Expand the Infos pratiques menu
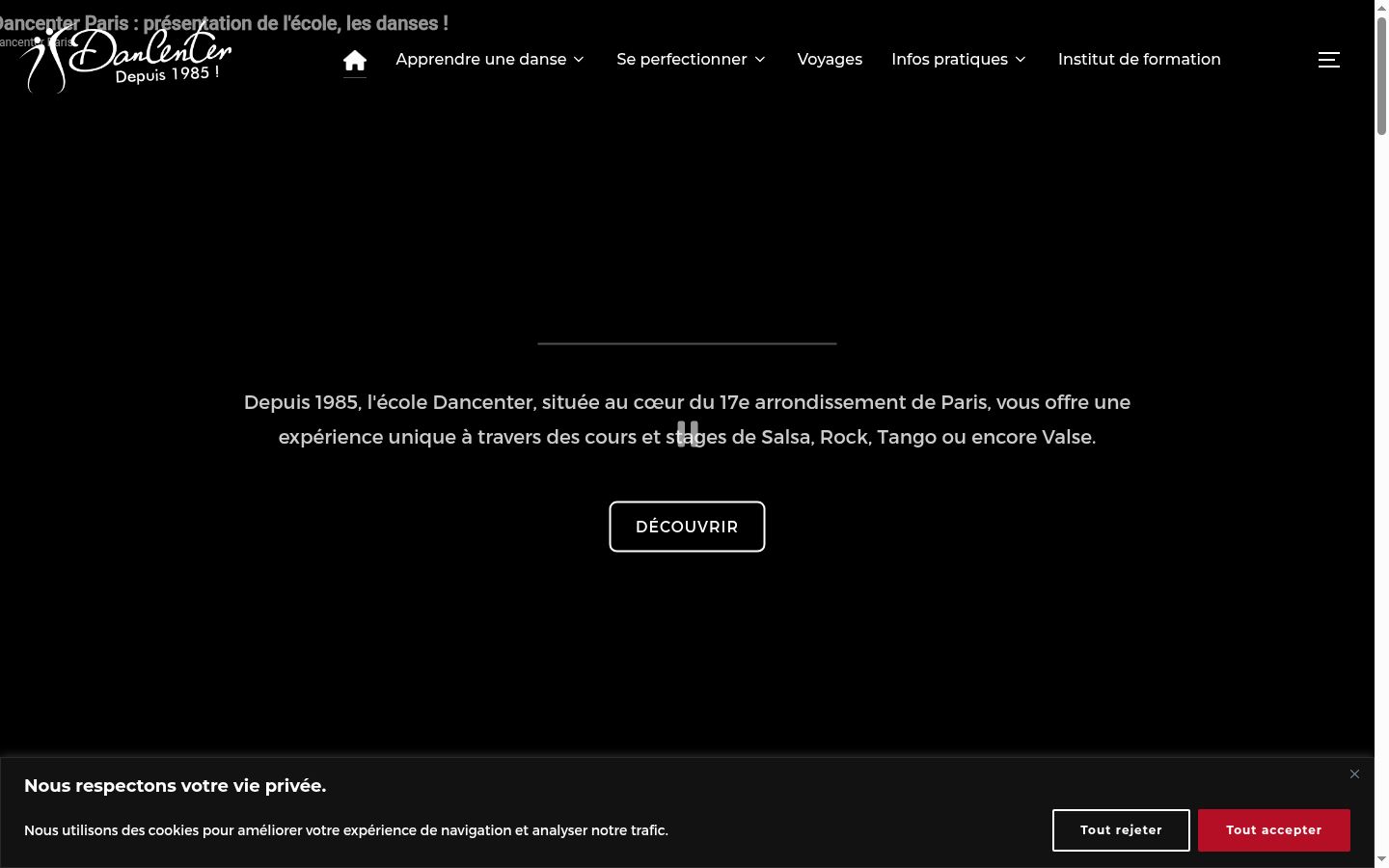The width and height of the screenshot is (1389, 868). click(959, 60)
